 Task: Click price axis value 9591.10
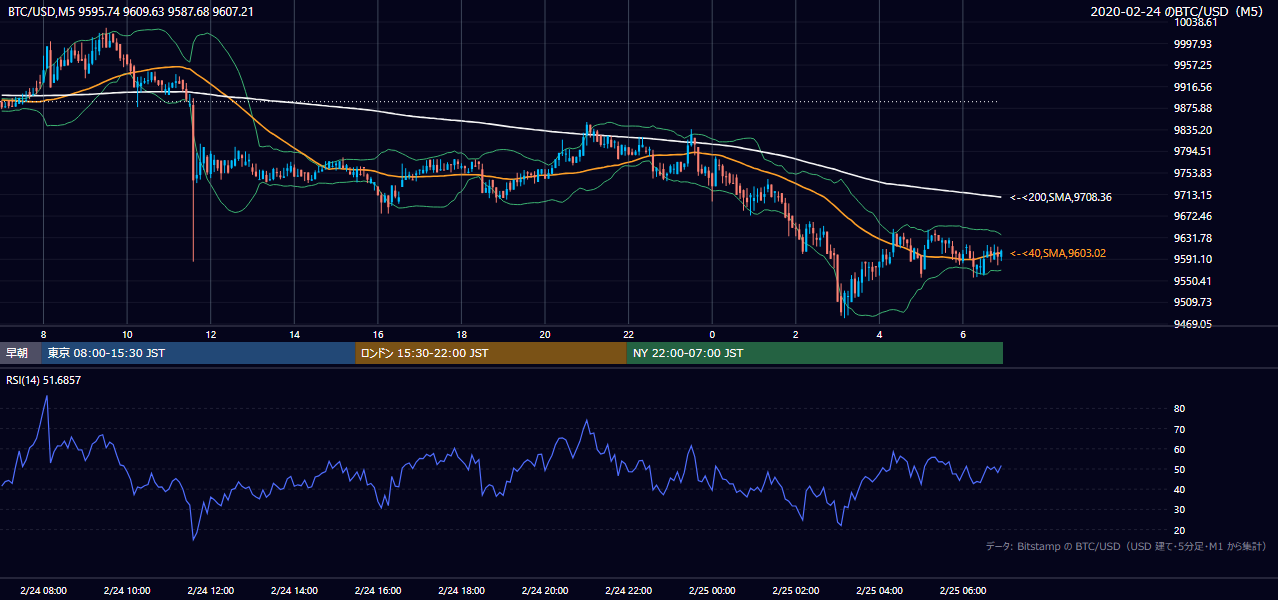coord(1192,259)
